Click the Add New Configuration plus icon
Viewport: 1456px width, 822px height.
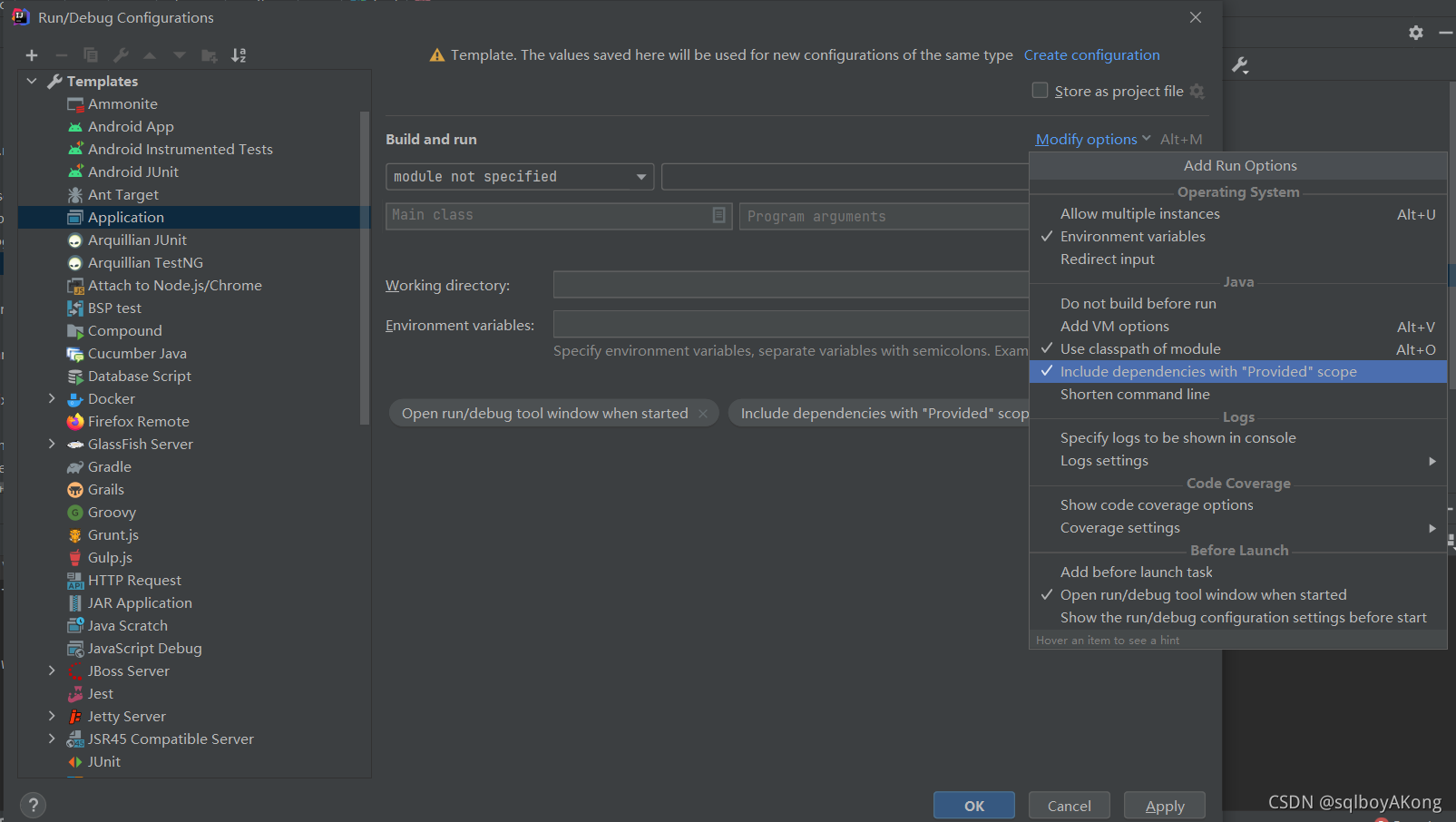(x=32, y=55)
